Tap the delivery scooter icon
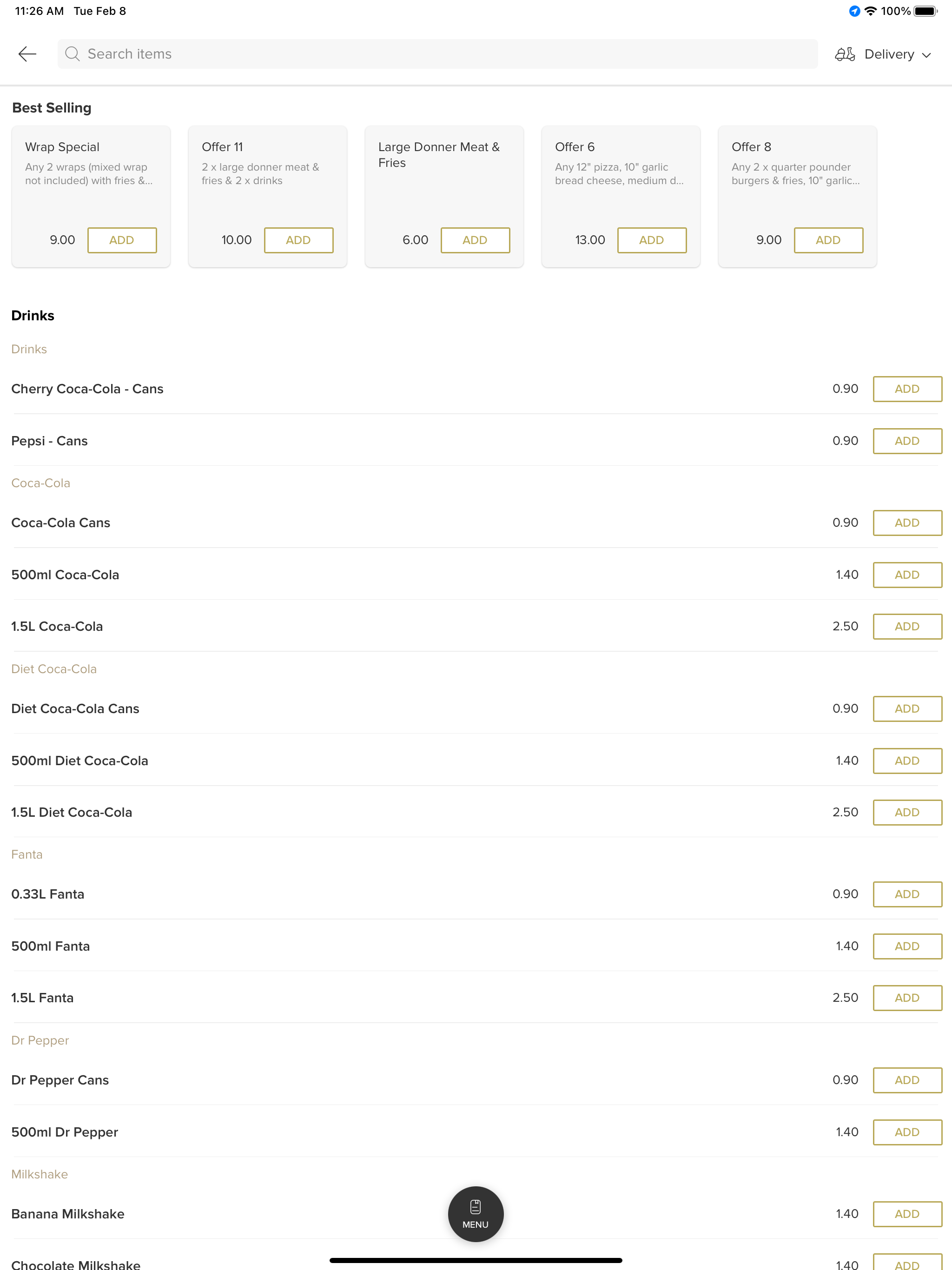952x1270 pixels. (x=845, y=54)
